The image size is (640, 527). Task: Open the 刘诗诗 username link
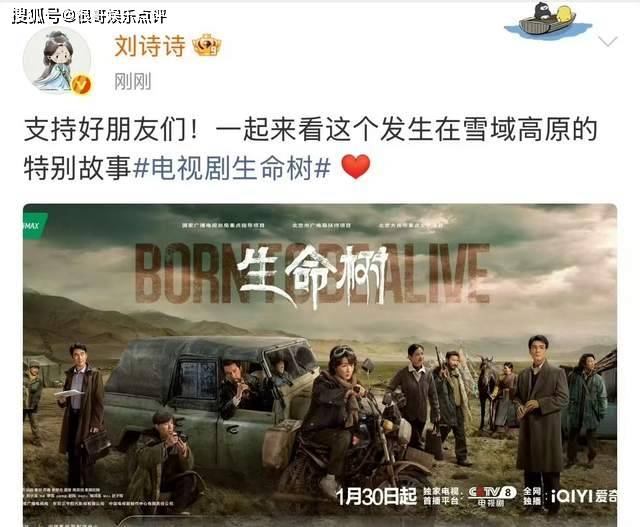(x=150, y=45)
